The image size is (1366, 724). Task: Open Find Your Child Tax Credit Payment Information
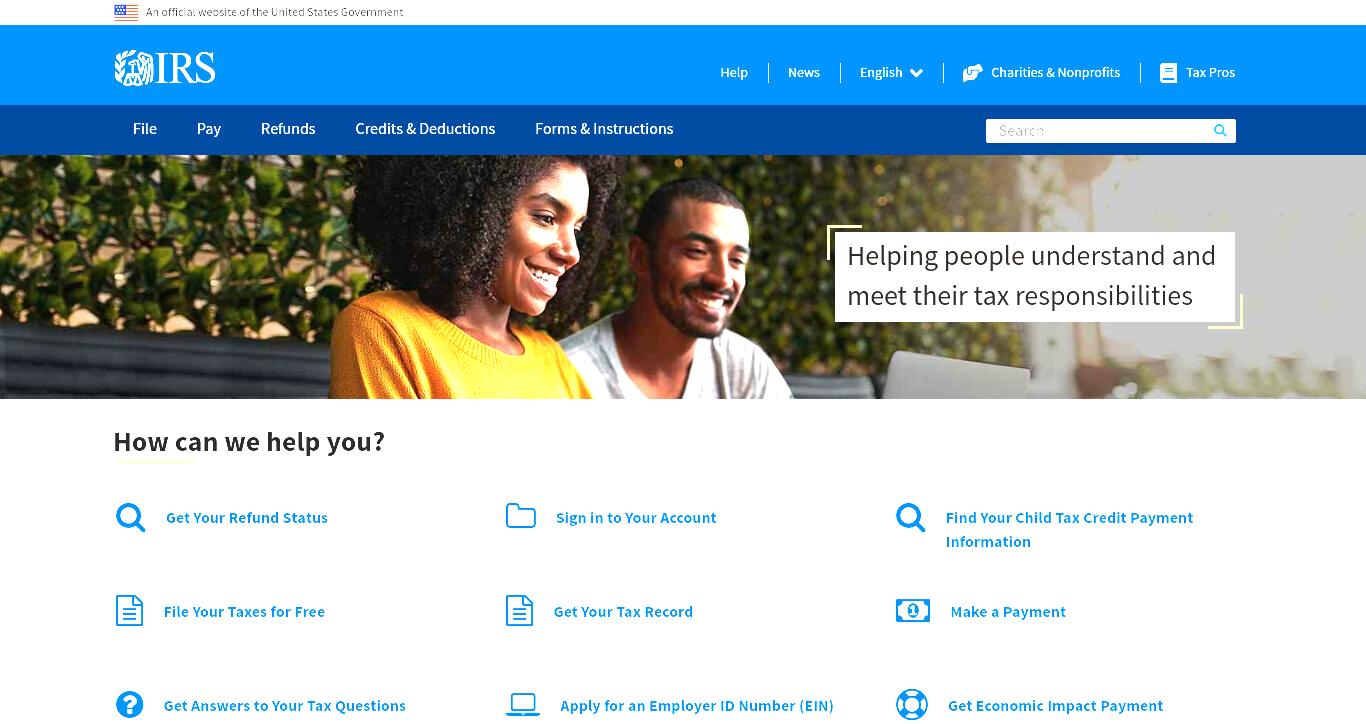pos(1070,529)
